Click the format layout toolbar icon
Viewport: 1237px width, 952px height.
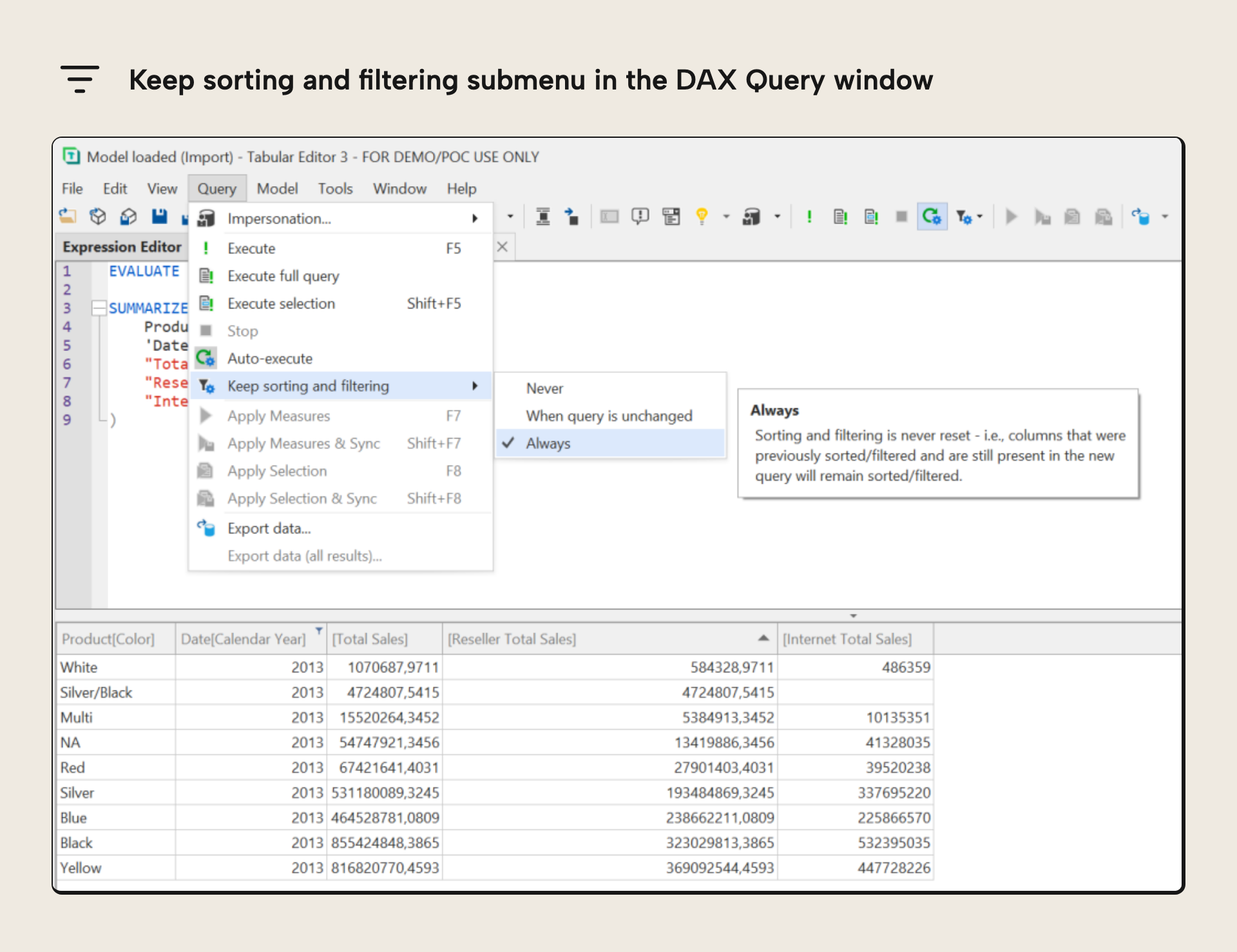click(x=671, y=217)
